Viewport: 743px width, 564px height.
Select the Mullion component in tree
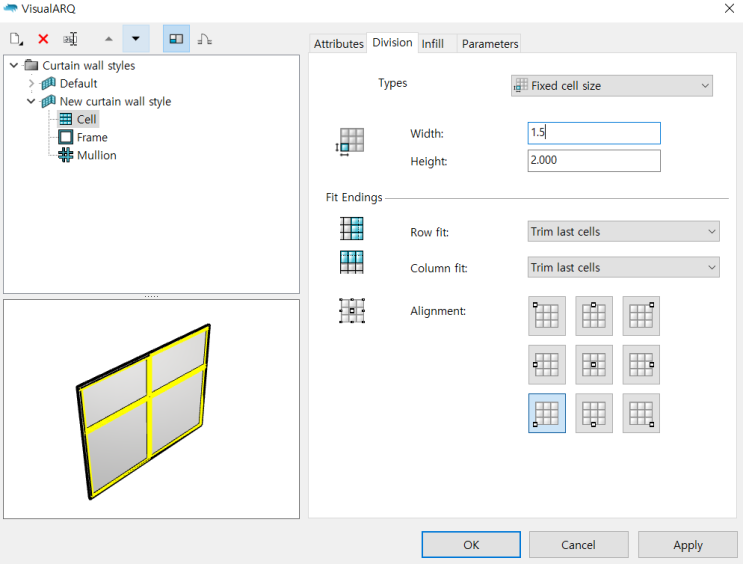click(96, 155)
